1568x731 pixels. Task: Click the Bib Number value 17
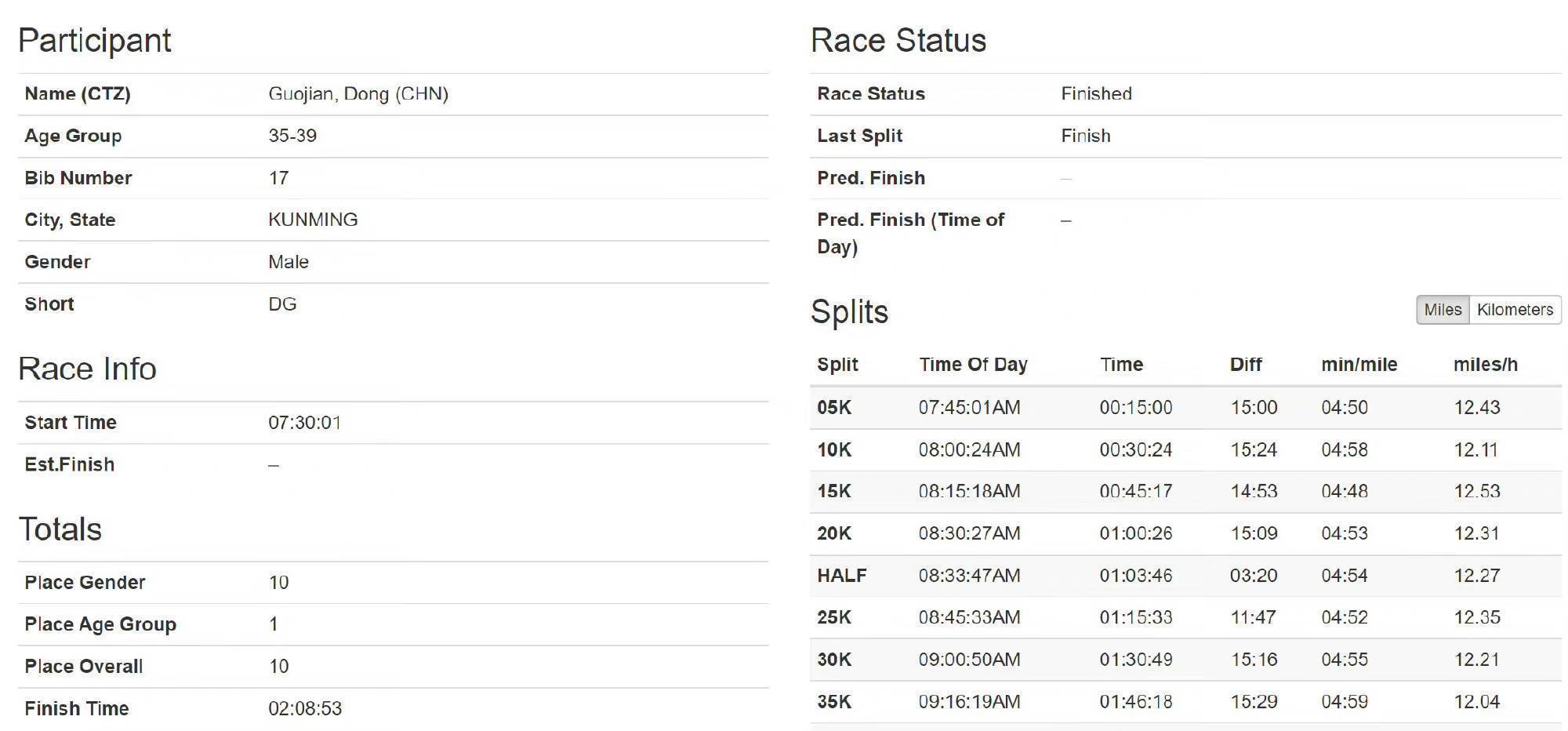(278, 178)
